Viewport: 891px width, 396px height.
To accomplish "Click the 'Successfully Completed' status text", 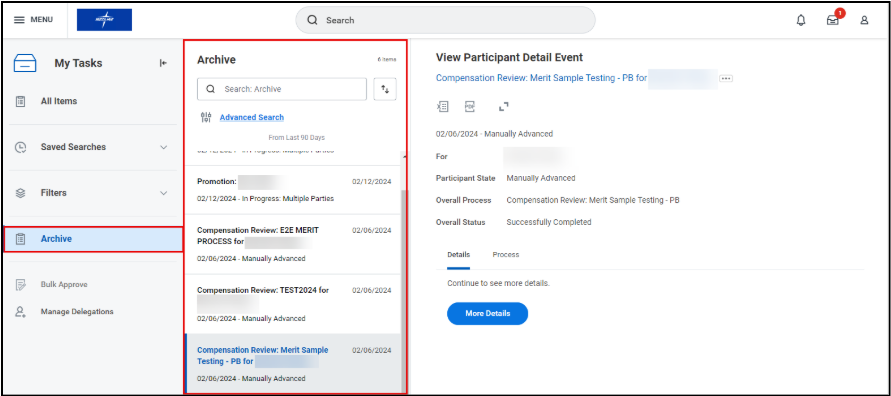I will [x=549, y=222].
